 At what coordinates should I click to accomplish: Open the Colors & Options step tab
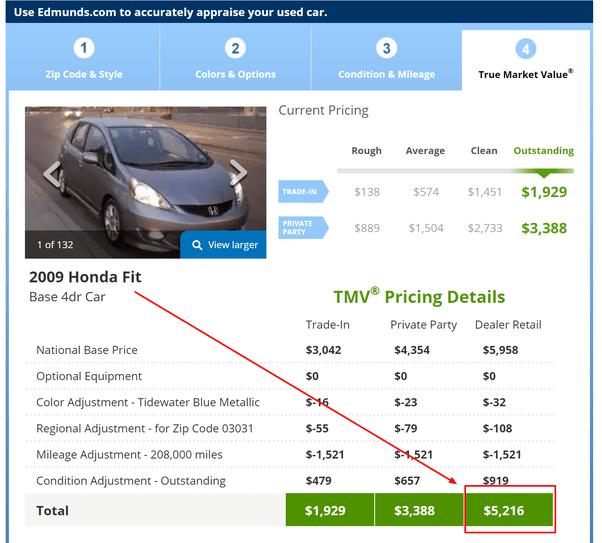click(235, 58)
